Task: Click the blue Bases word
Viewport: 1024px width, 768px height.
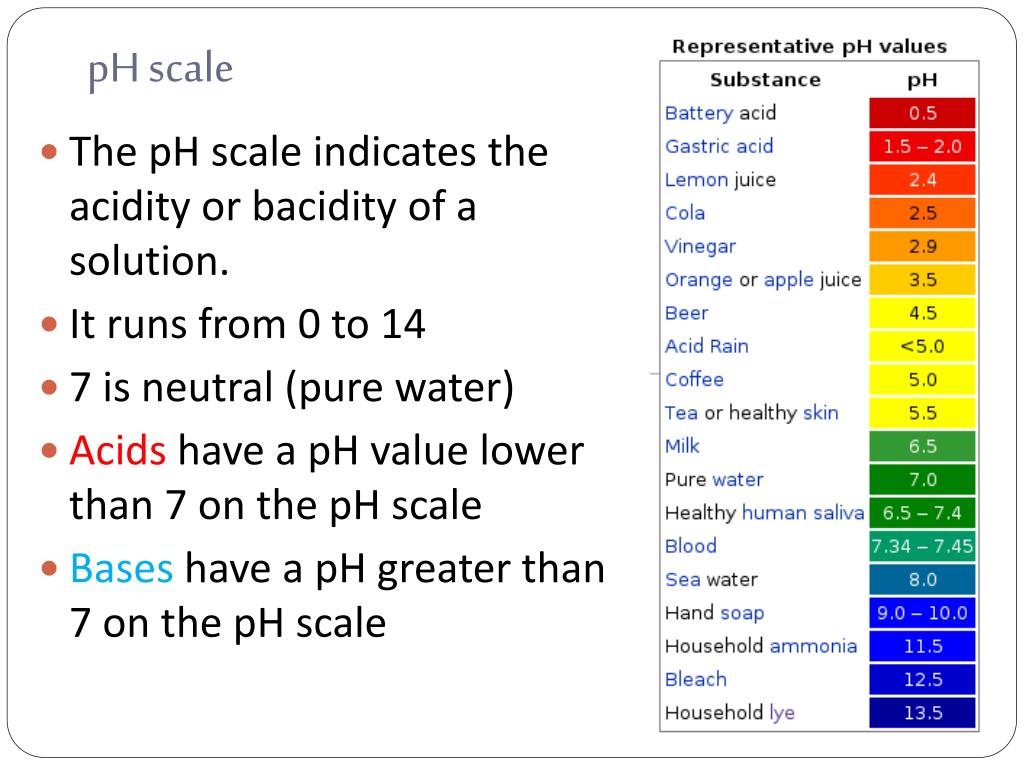Action: (121, 568)
